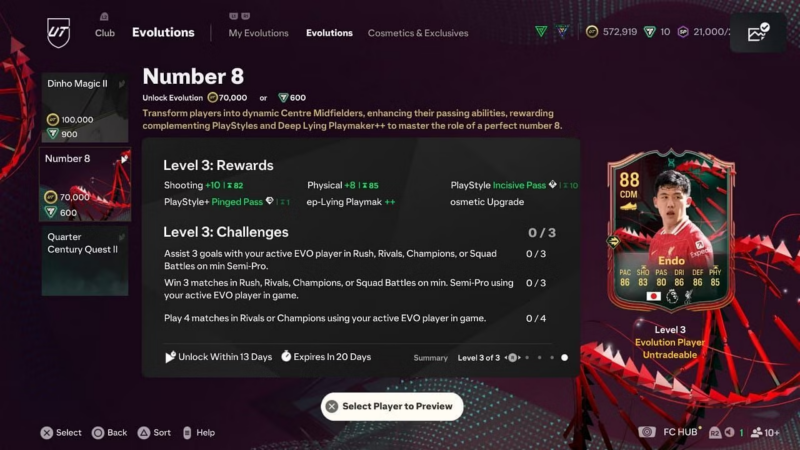Image resolution: width=800 pixels, height=450 pixels.
Task: Go to the Club menu section
Action: pos(105,33)
